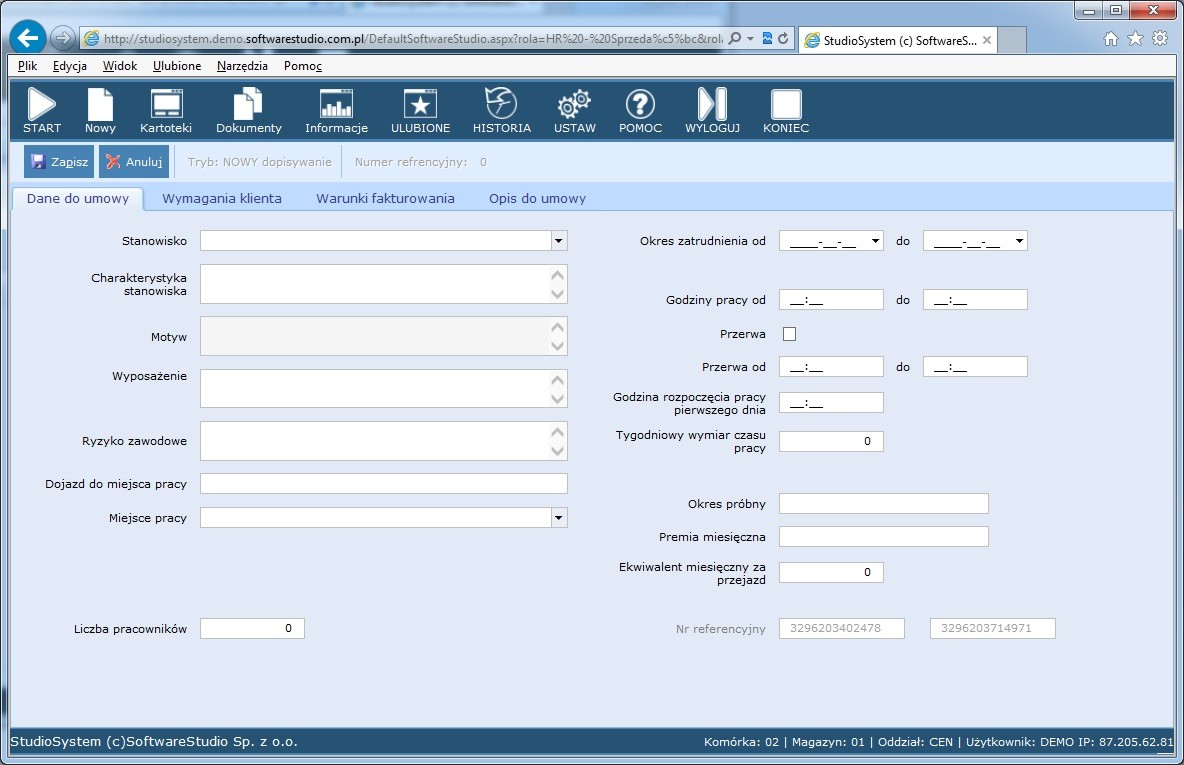Open the Kartoteki toolbar icon
Viewport: 1184px width, 765px height.
[165, 110]
